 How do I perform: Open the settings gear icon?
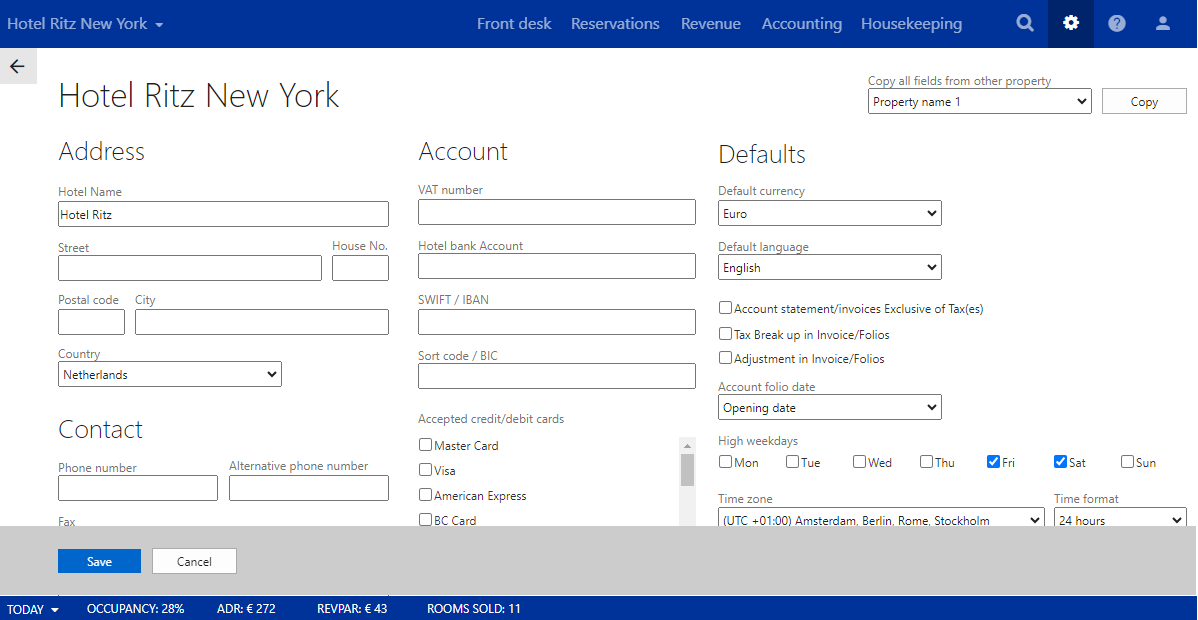point(1071,24)
